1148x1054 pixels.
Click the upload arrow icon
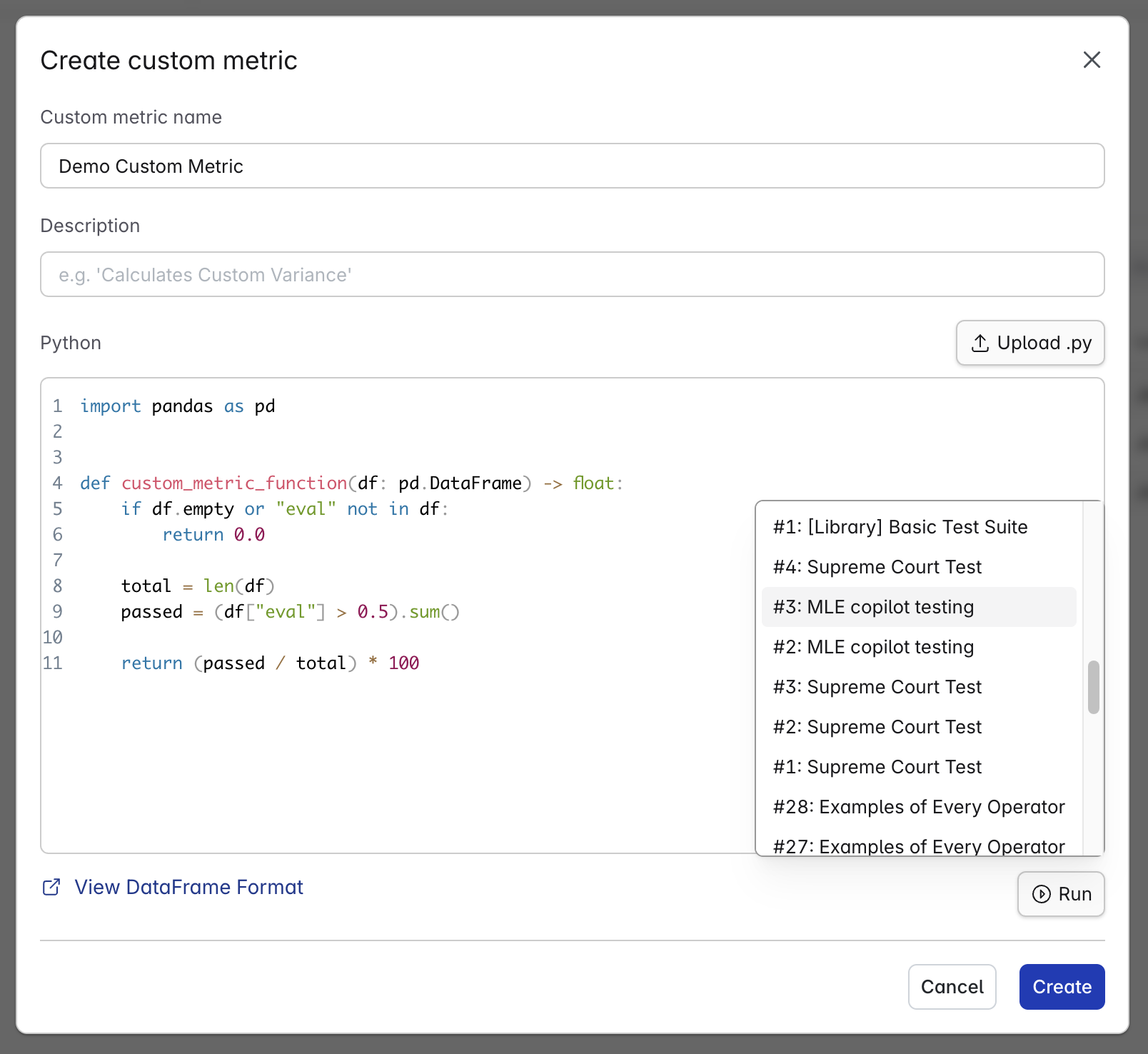(980, 343)
